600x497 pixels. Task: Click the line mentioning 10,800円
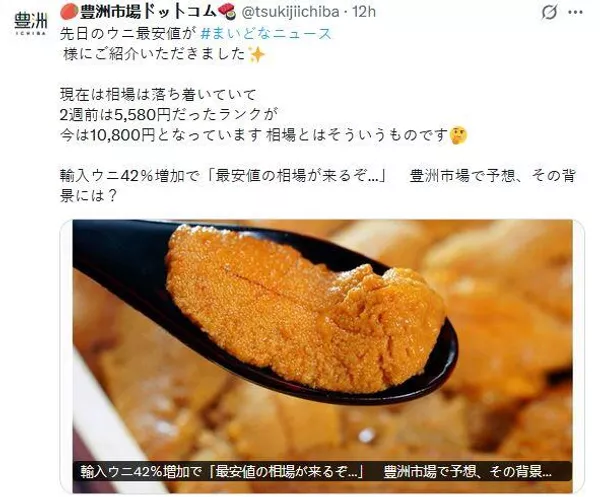pos(254,135)
